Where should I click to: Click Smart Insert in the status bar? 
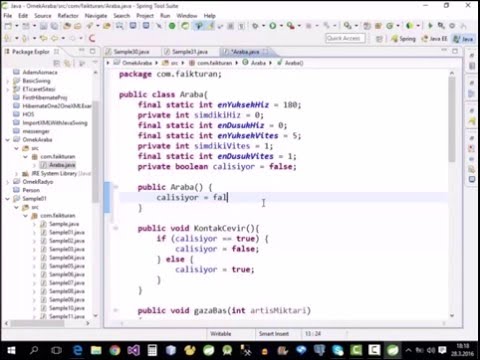coord(274,333)
